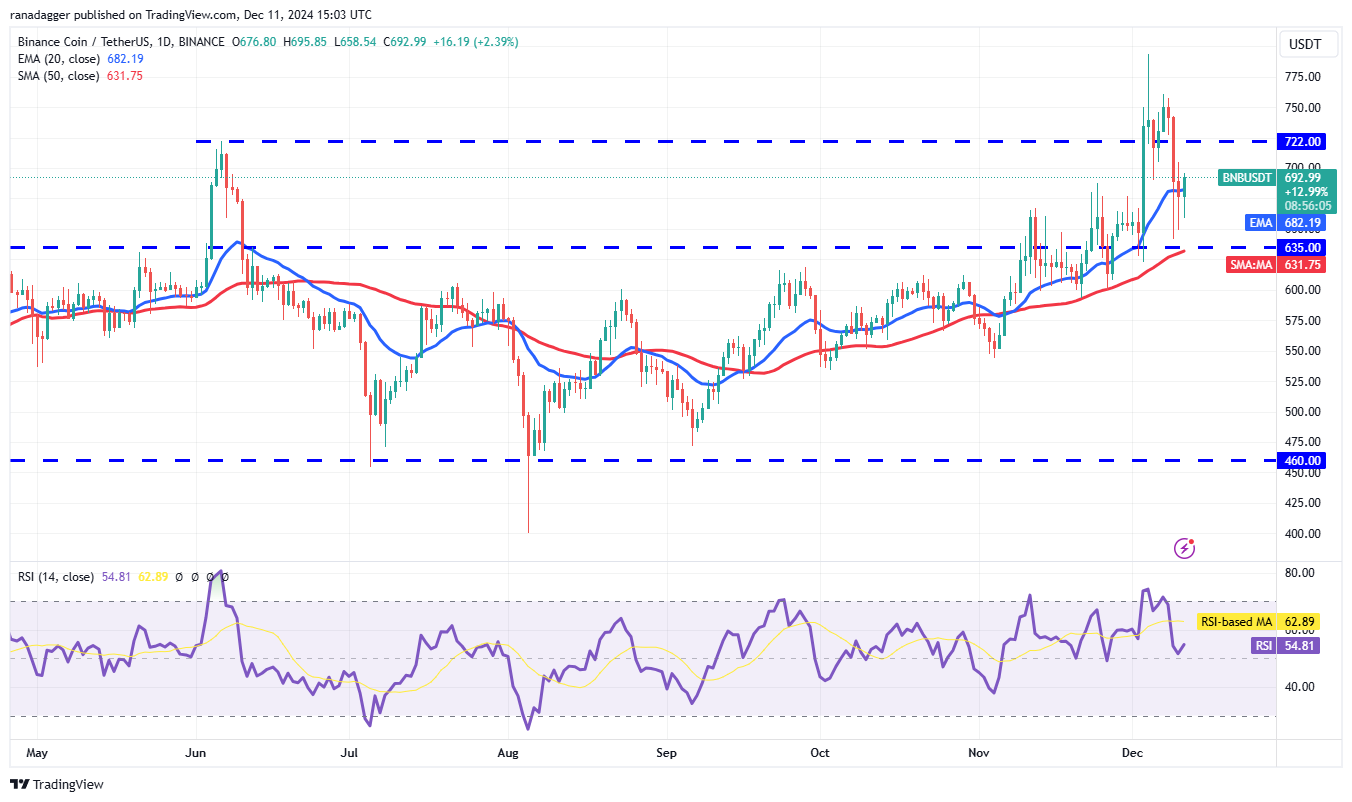
Task: Click the 682.19 EMA price value on axis
Action: [1304, 222]
